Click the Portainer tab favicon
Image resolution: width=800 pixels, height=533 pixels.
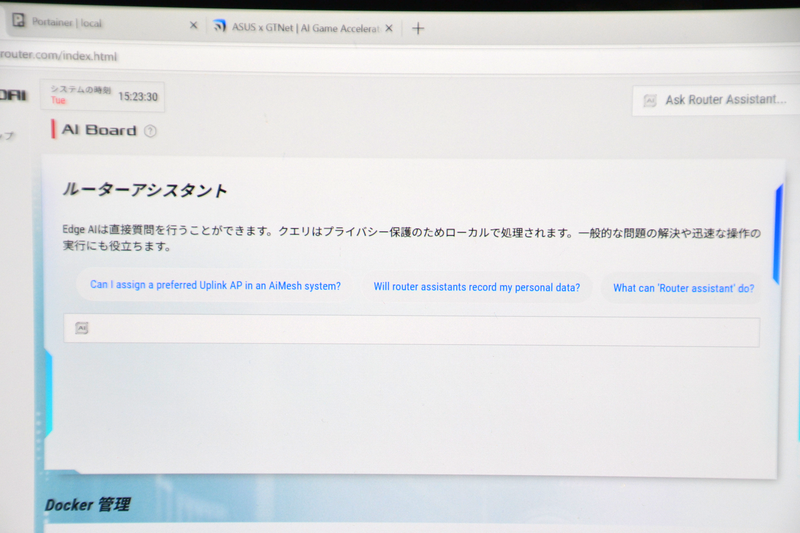[x=19, y=20]
